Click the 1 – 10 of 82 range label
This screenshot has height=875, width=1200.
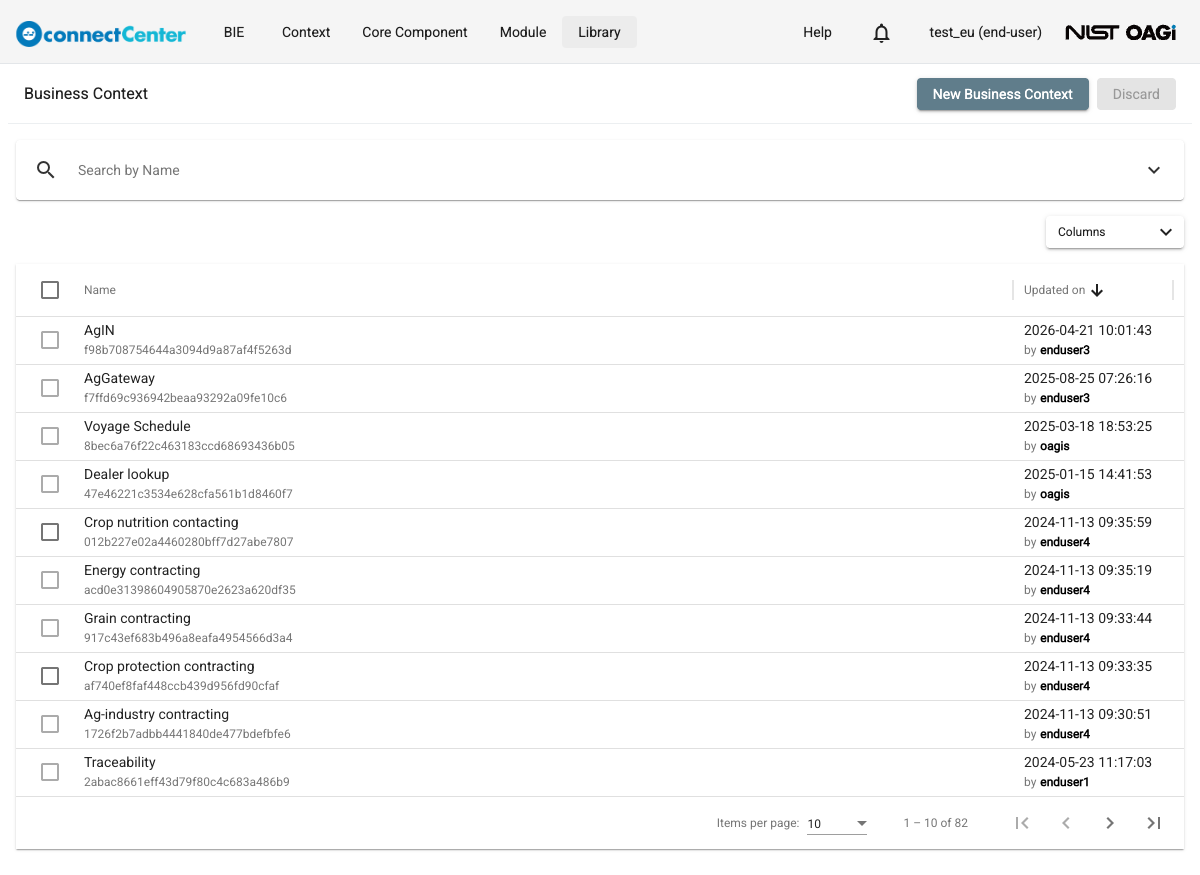[936, 823]
